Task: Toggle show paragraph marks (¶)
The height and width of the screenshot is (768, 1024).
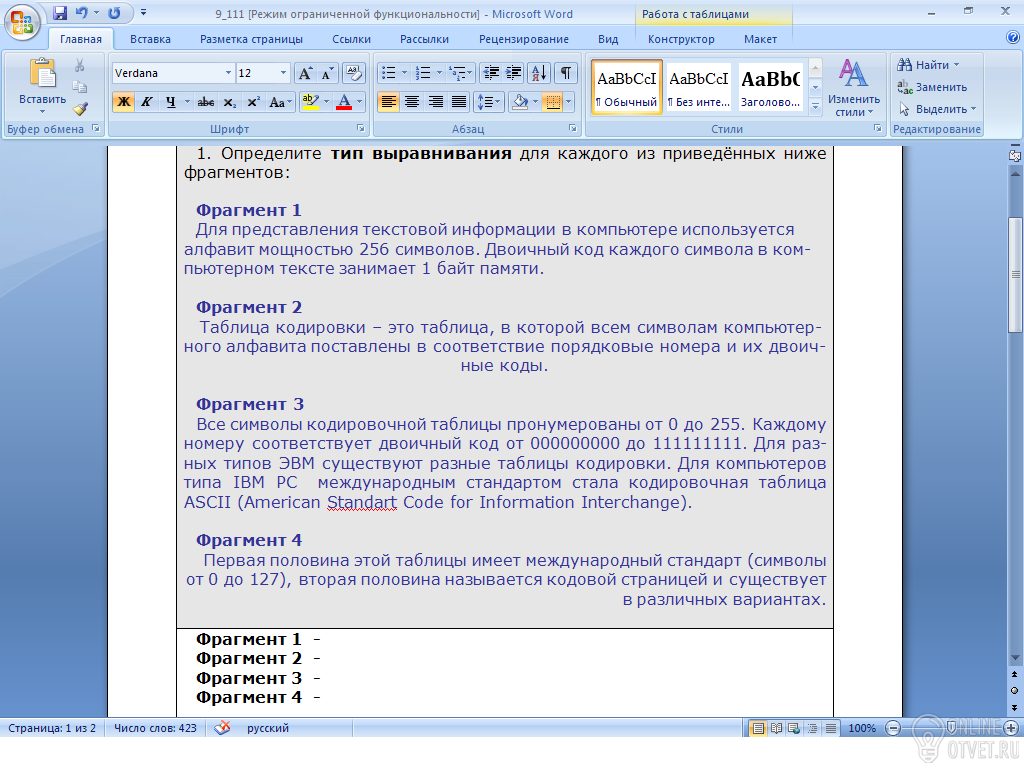Action: (x=566, y=73)
